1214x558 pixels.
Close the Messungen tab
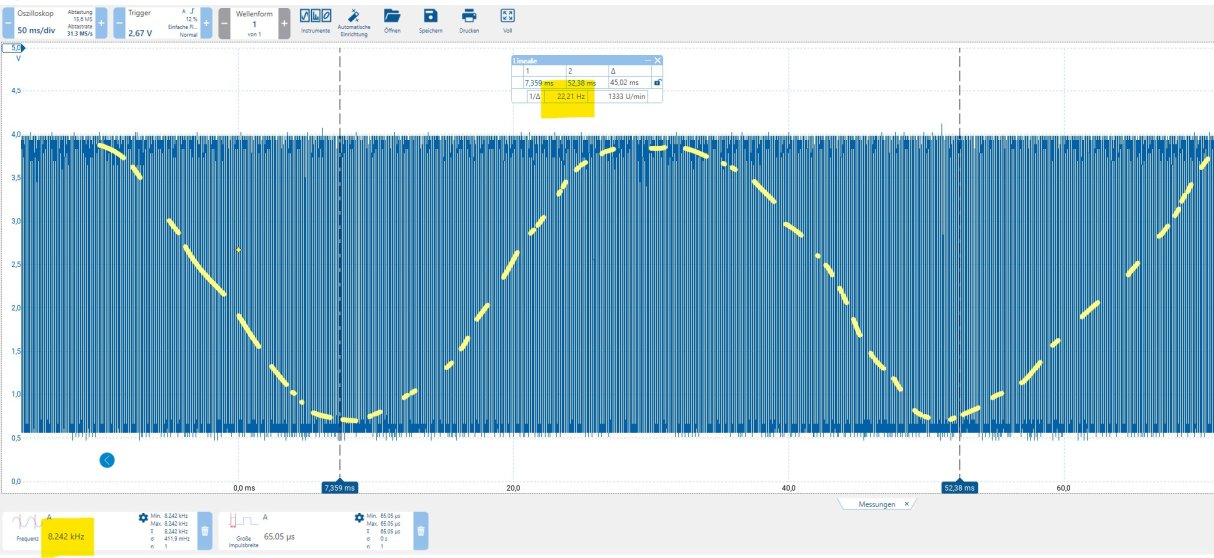(x=906, y=504)
